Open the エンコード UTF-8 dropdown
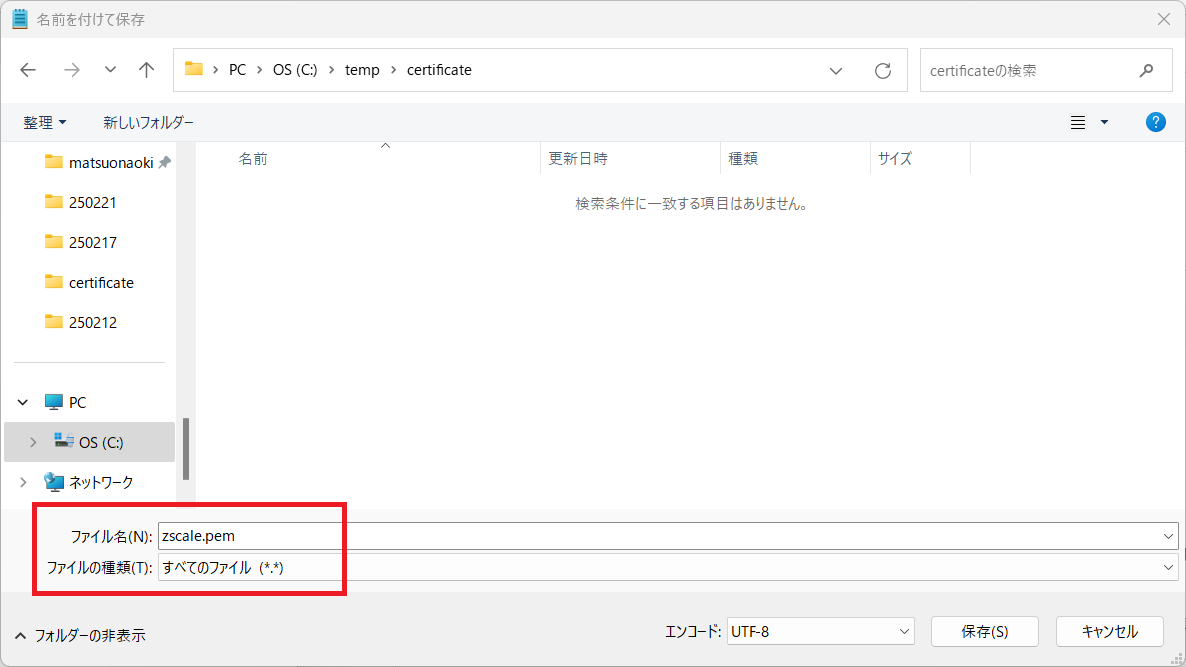 (x=902, y=631)
